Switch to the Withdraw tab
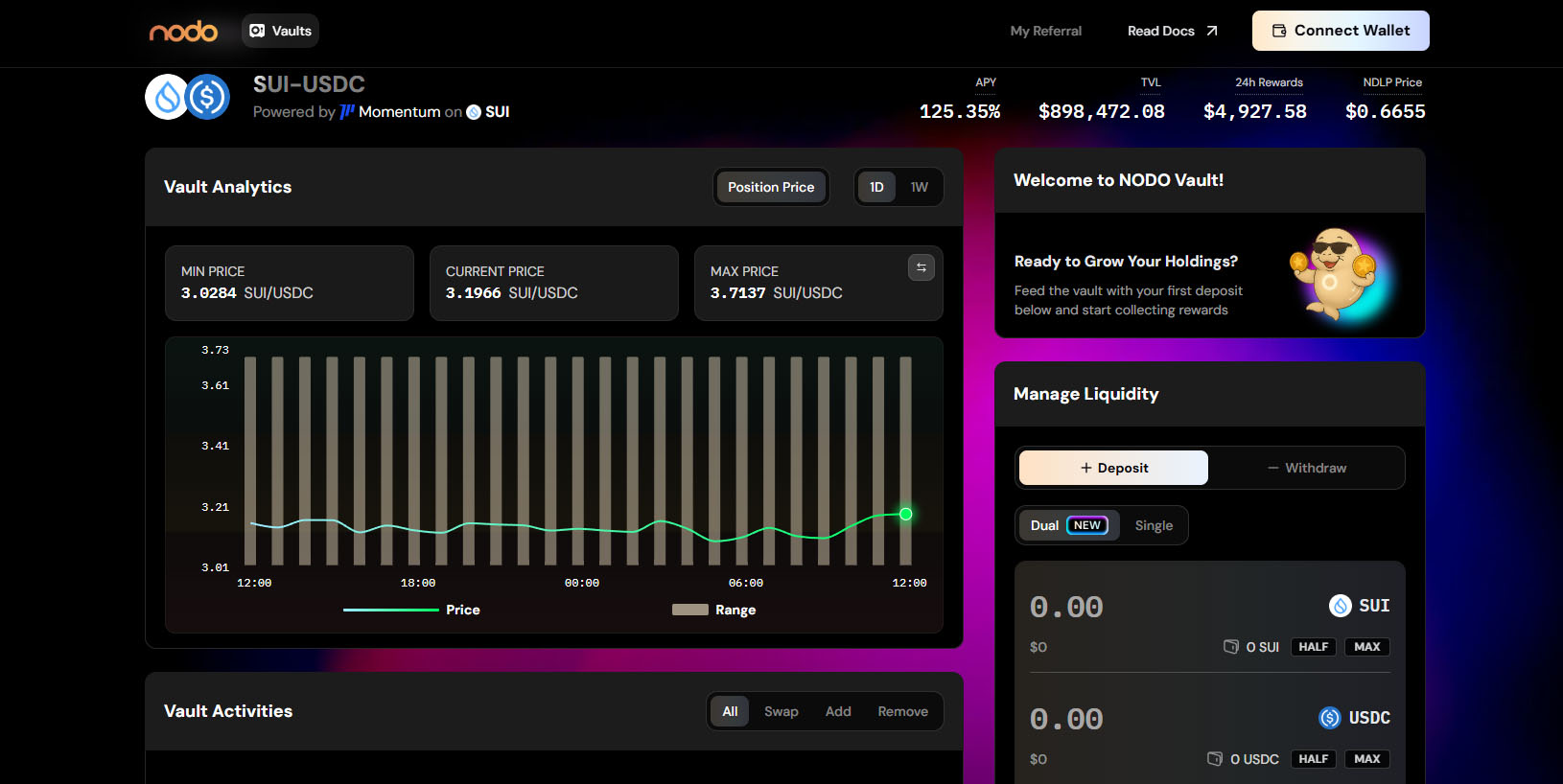The image size is (1563, 784). click(1306, 468)
